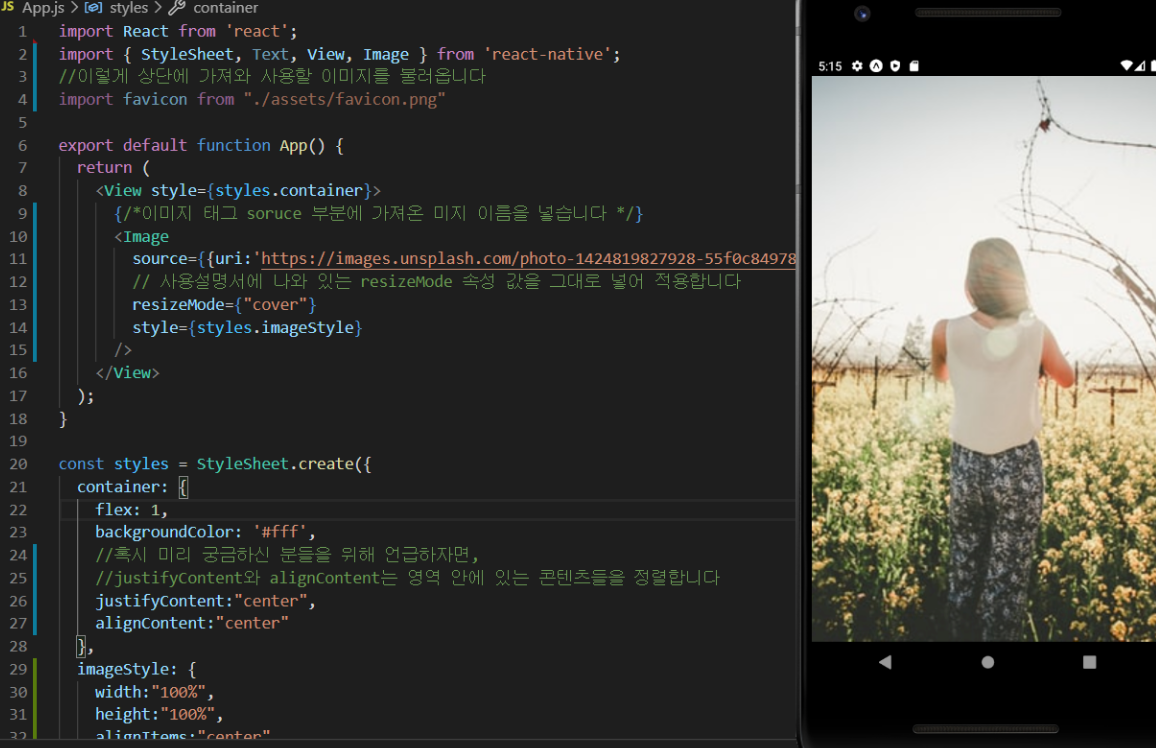Click the opening Image tag
The height and width of the screenshot is (748, 1156).
pyautogui.click(x=142, y=237)
